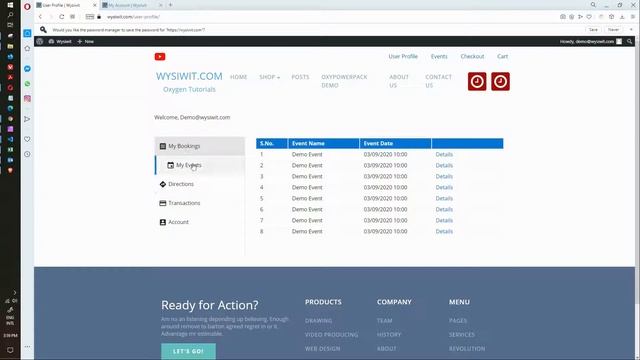Open the flow send icon in sidebar
The width and height of the screenshot is (640, 360).
(27, 119)
